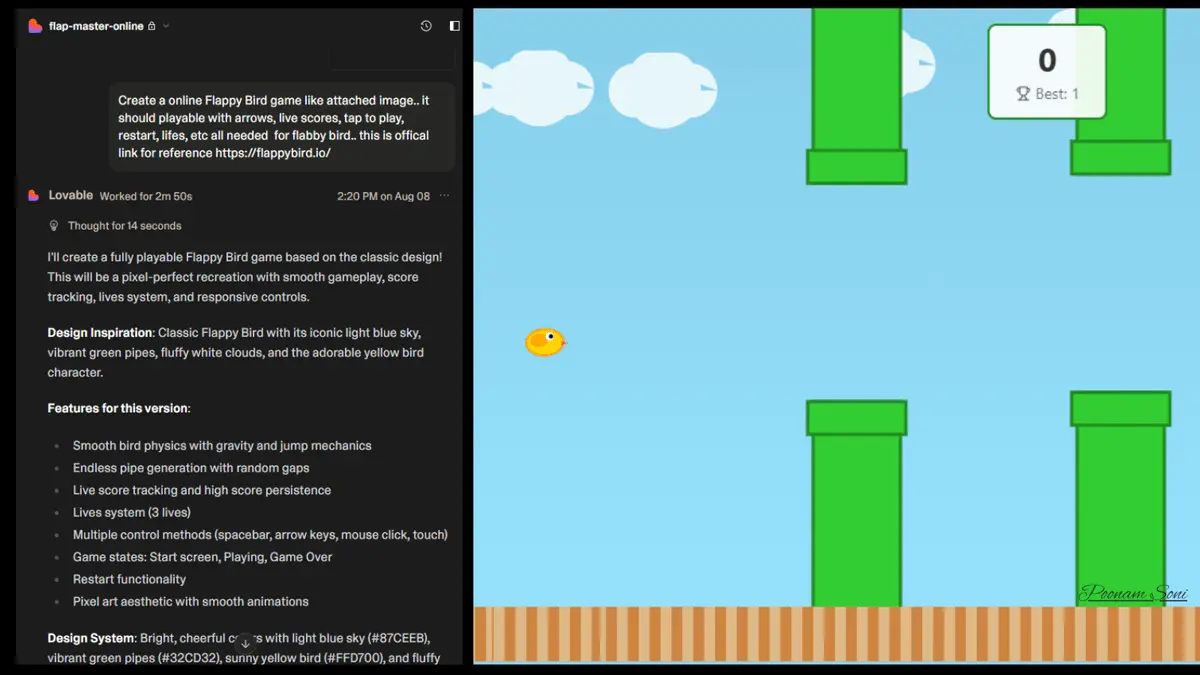Screen dimensions: 1200x675
Task: Click the '2:20 PM on Aug 08' timestamp
Action: point(383,196)
